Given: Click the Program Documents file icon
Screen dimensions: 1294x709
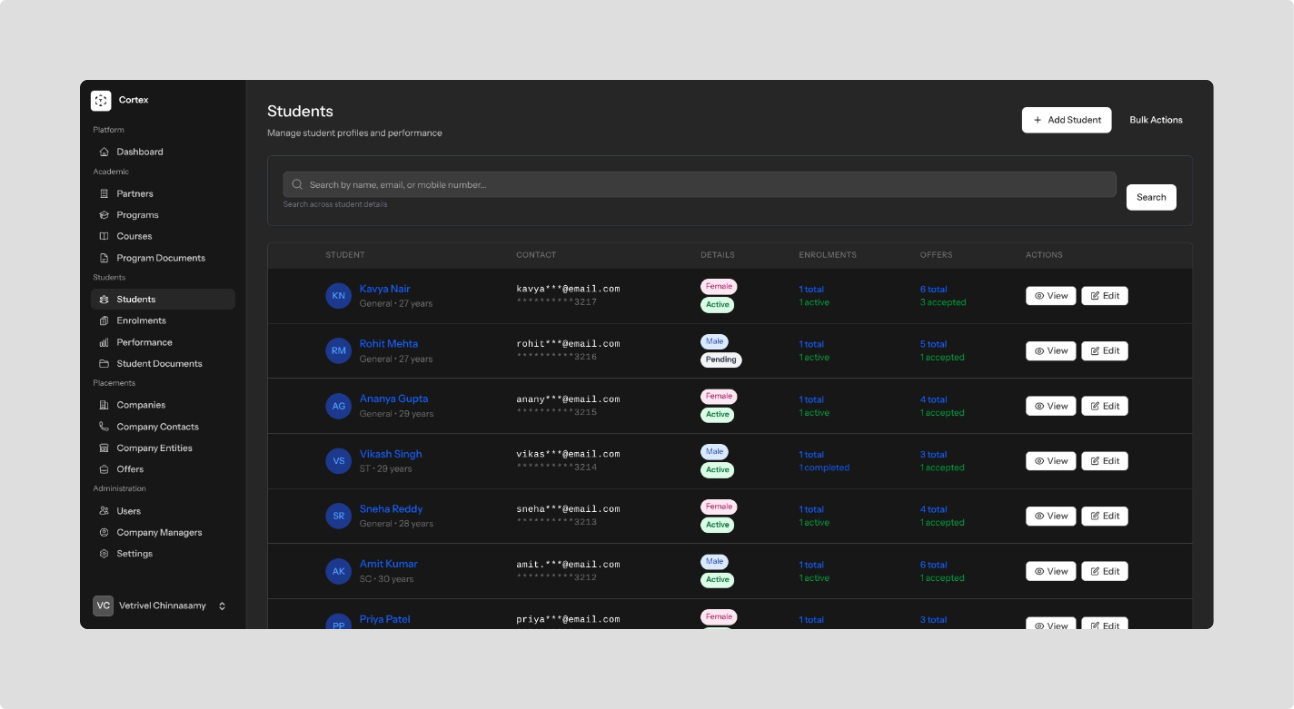Looking at the screenshot, I should (x=104, y=258).
